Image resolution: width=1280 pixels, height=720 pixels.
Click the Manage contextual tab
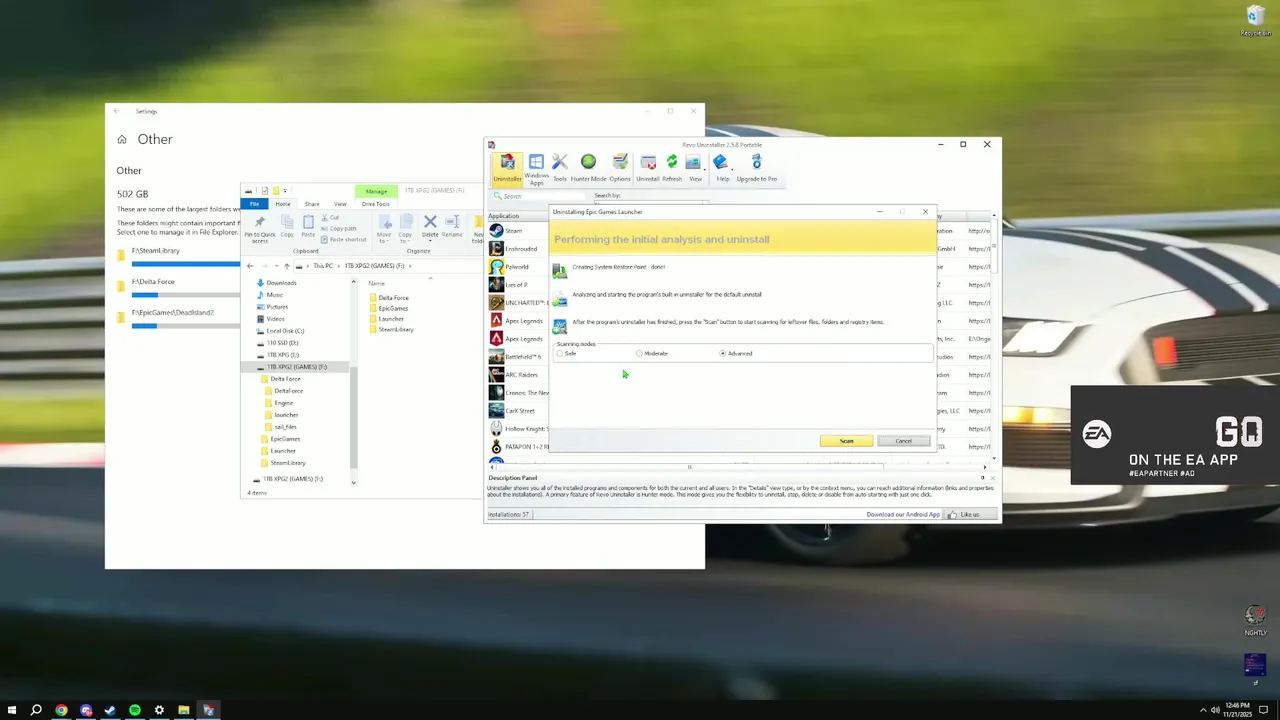(376, 191)
